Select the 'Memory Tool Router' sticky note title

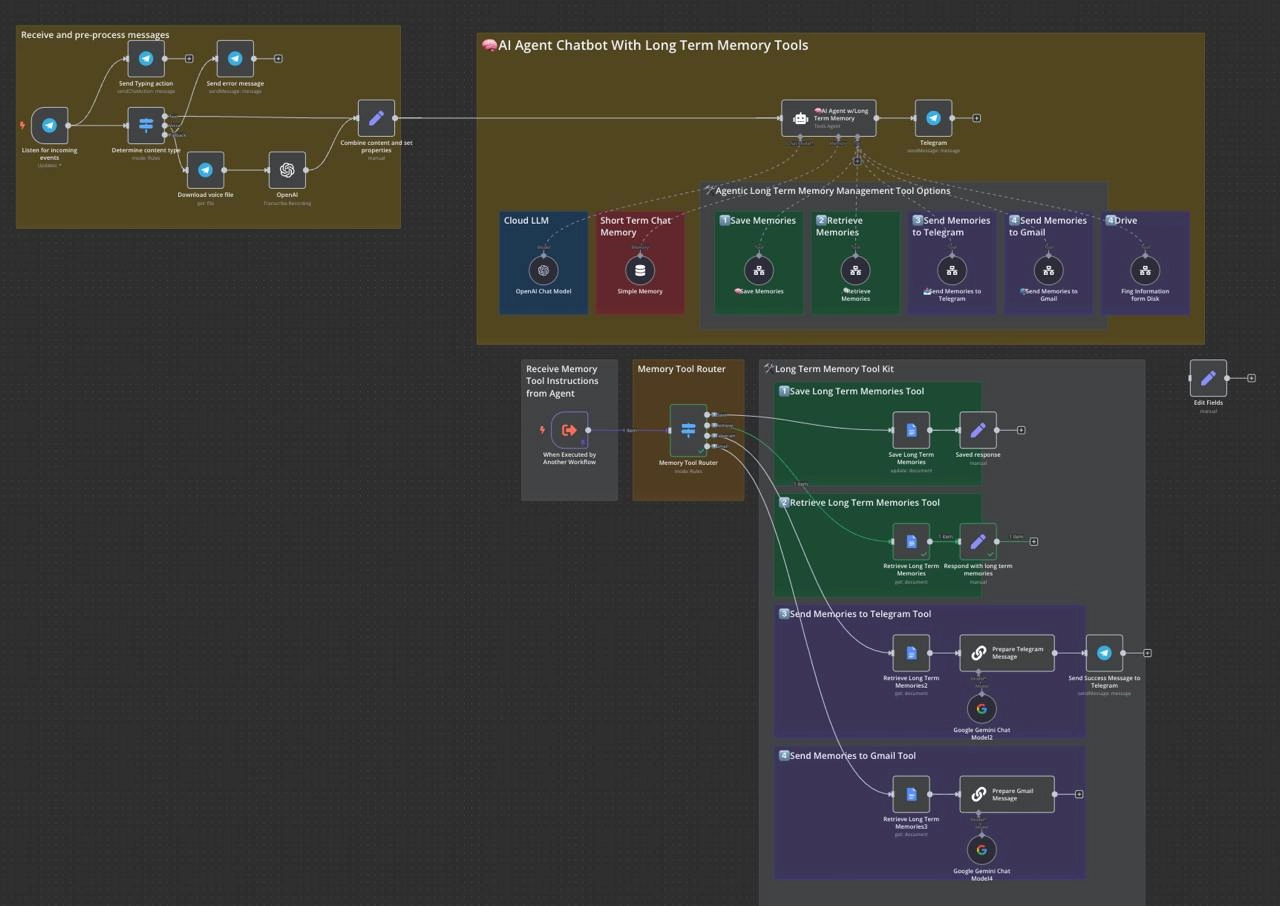[x=682, y=369]
